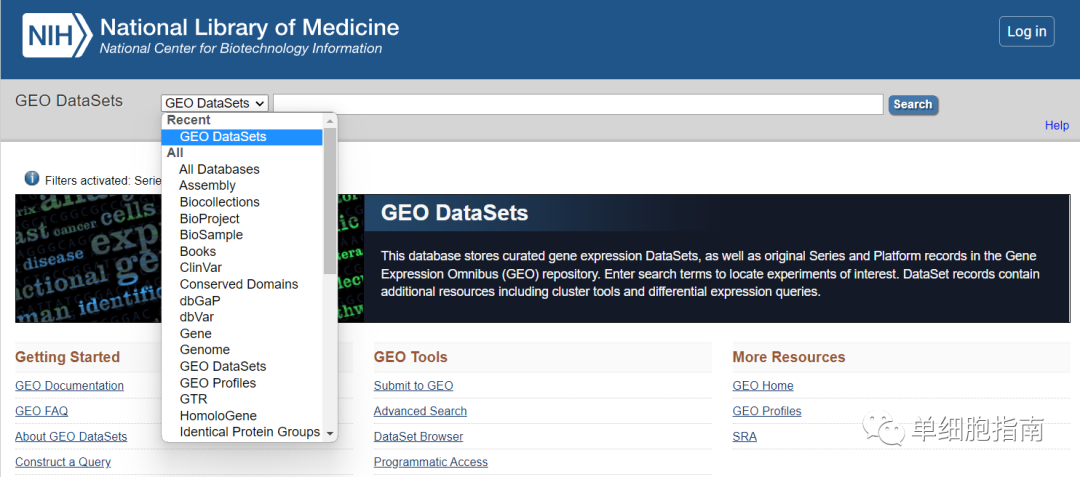Click the dropdown list scroll-down arrow
The height and width of the screenshot is (477, 1080).
click(x=331, y=434)
